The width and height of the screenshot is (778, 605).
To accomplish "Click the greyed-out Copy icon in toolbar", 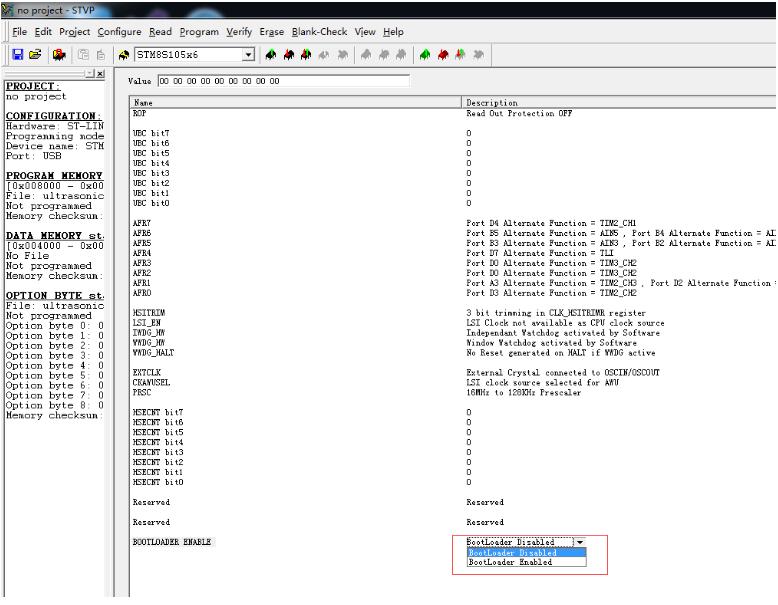I will tap(83, 54).
